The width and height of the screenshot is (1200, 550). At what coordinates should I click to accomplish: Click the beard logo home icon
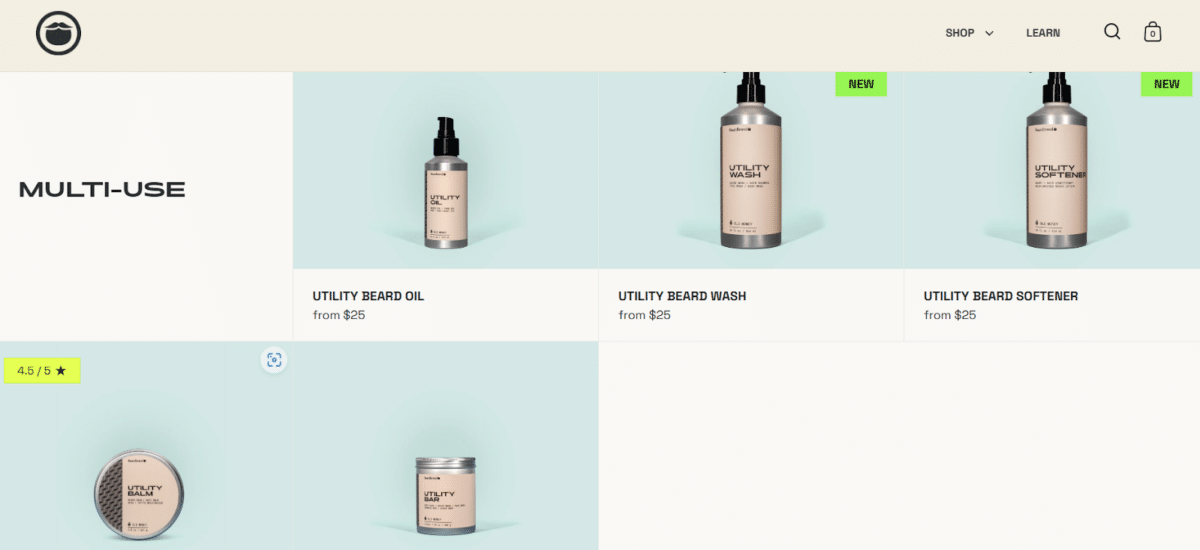58,34
